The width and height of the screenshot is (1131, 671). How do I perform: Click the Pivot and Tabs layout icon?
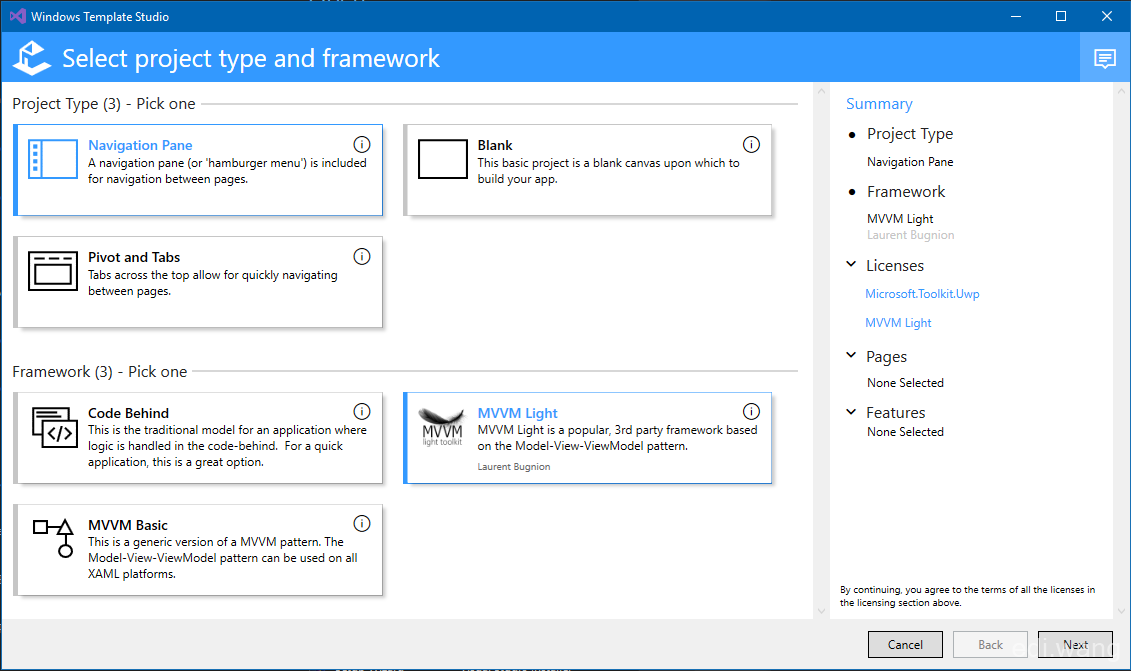53,271
